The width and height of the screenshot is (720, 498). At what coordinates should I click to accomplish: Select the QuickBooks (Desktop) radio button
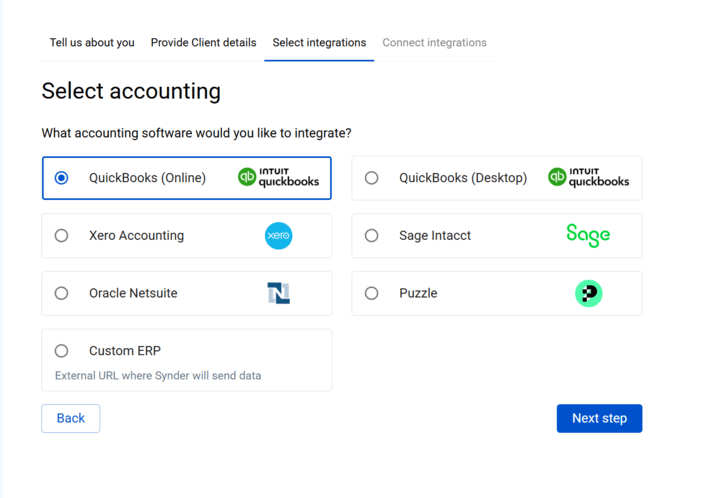click(371, 178)
